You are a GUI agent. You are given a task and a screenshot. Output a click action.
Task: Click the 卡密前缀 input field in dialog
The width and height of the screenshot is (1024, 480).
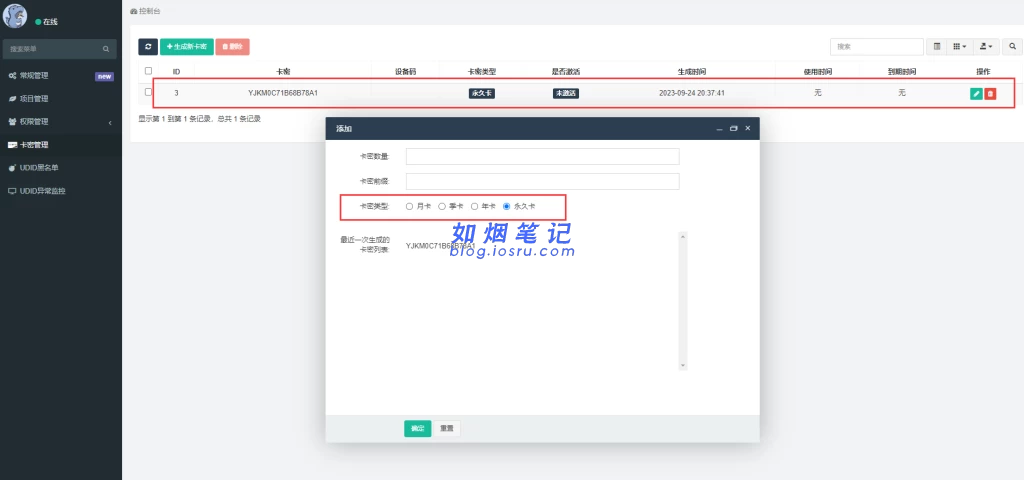[543, 182]
